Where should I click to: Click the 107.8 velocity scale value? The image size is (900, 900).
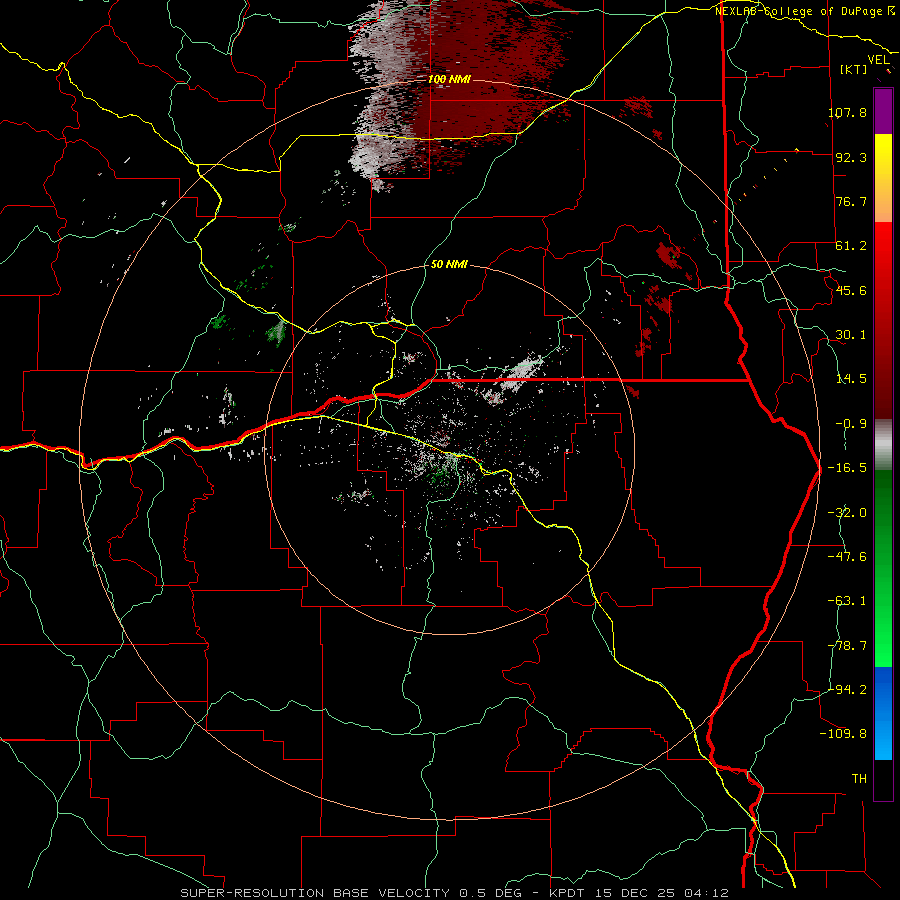click(847, 112)
